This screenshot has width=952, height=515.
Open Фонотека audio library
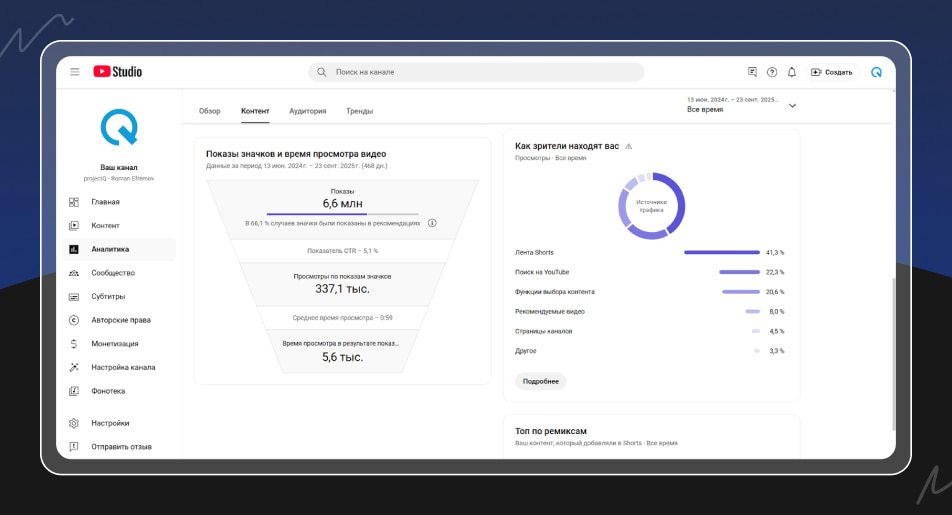pyautogui.click(x=108, y=391)
